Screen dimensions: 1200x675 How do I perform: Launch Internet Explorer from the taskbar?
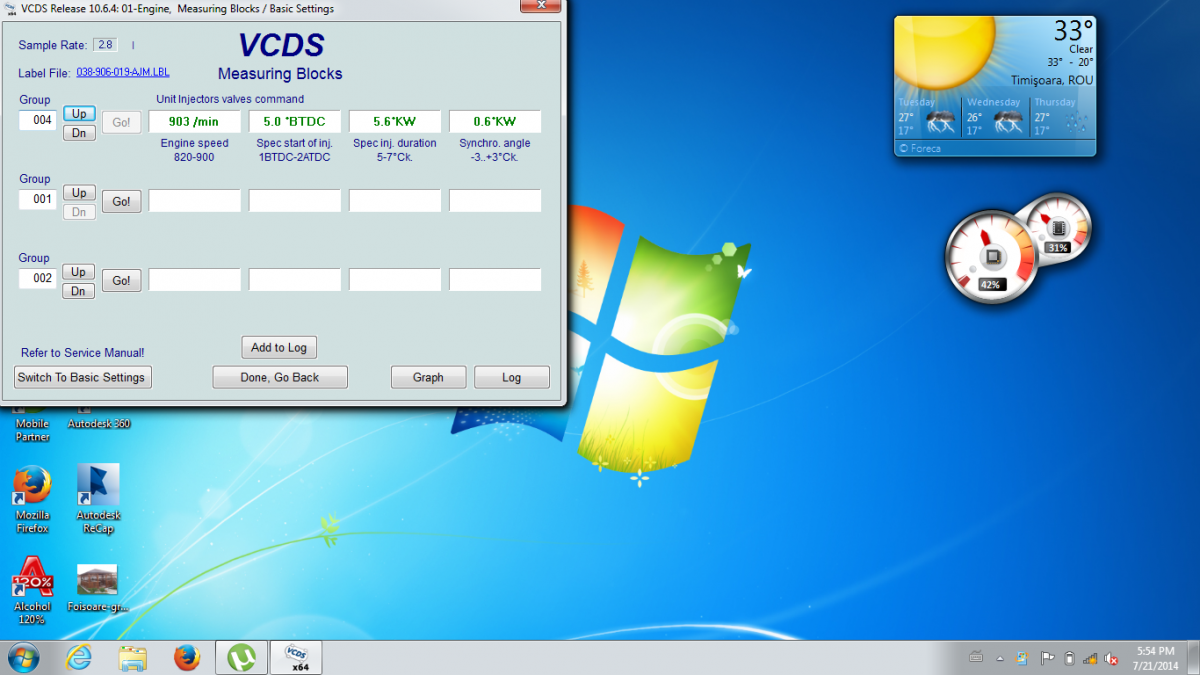click(x=78, y=657)
